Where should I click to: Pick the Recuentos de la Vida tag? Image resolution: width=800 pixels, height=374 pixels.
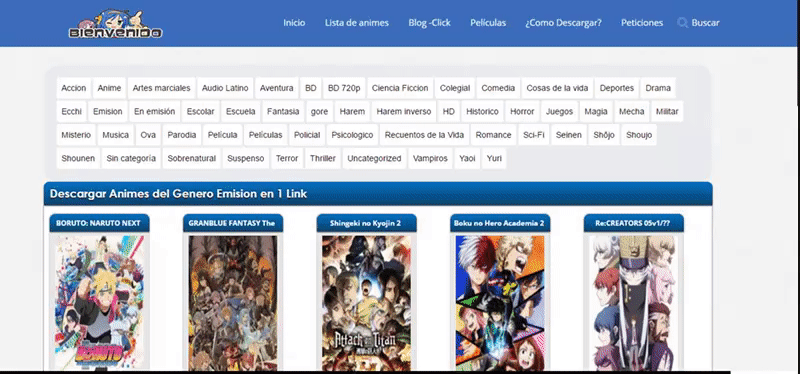(x=424, y=135)
